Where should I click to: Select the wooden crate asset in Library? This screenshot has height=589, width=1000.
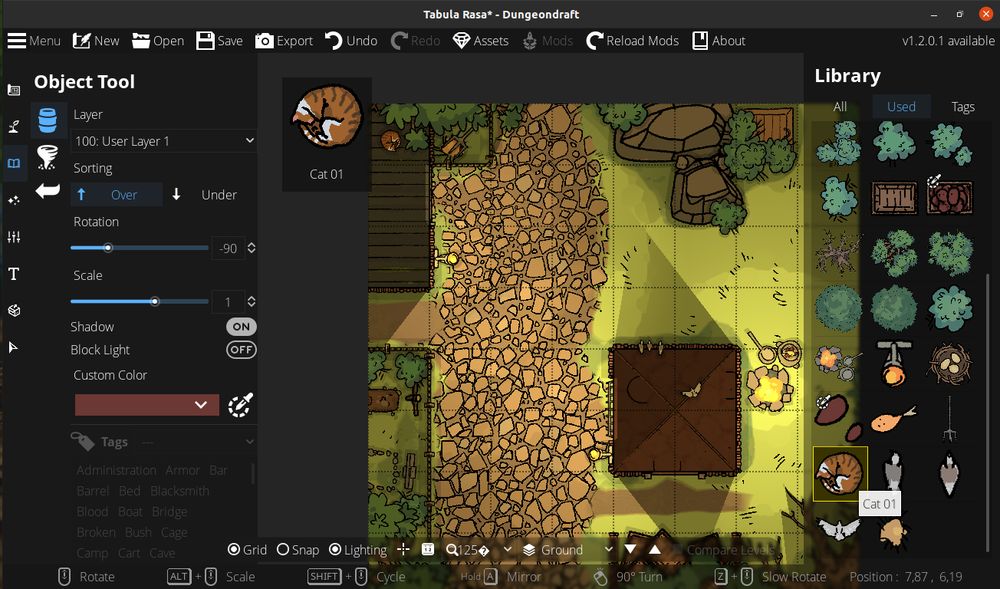(894, 197)
